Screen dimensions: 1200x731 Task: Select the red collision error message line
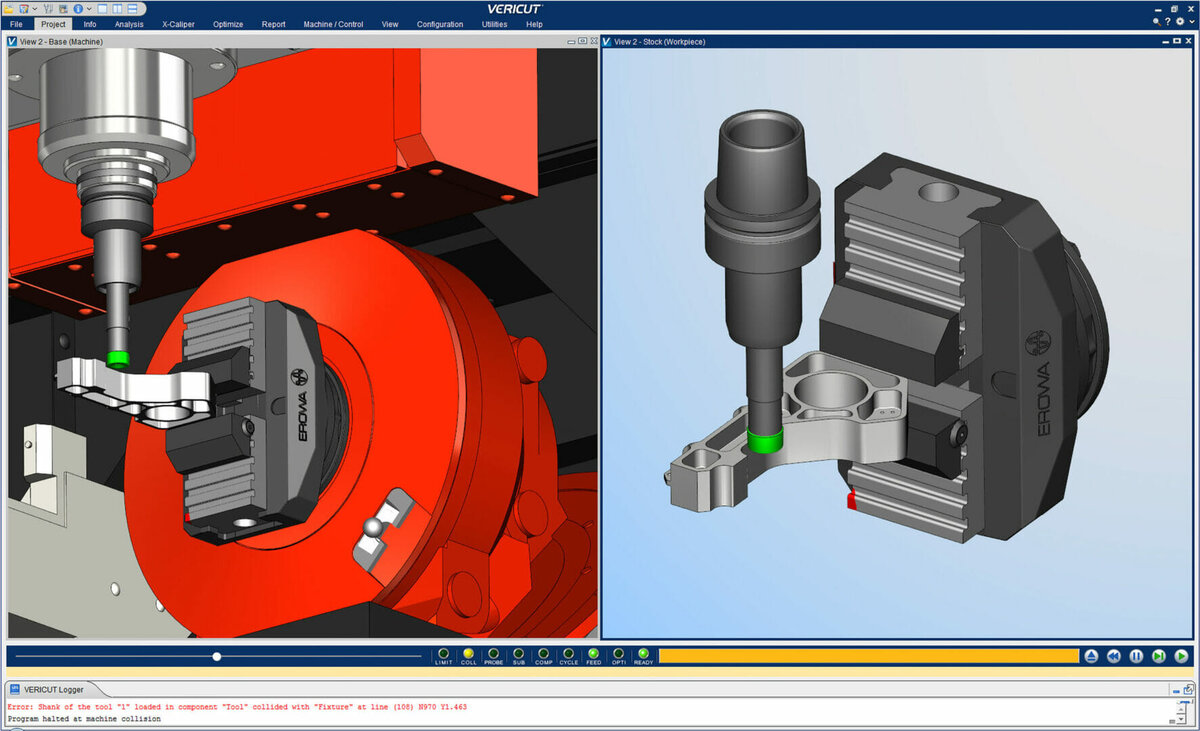237,707
